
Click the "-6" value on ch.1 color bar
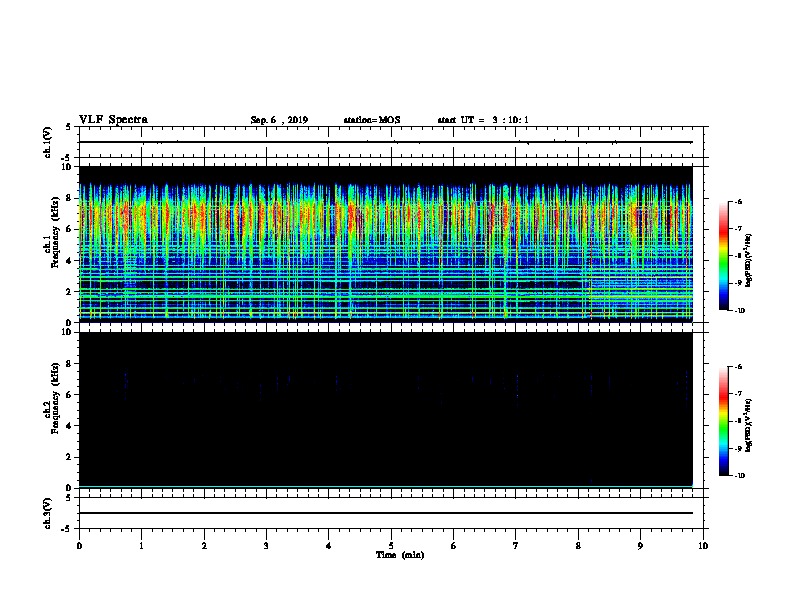738,201
